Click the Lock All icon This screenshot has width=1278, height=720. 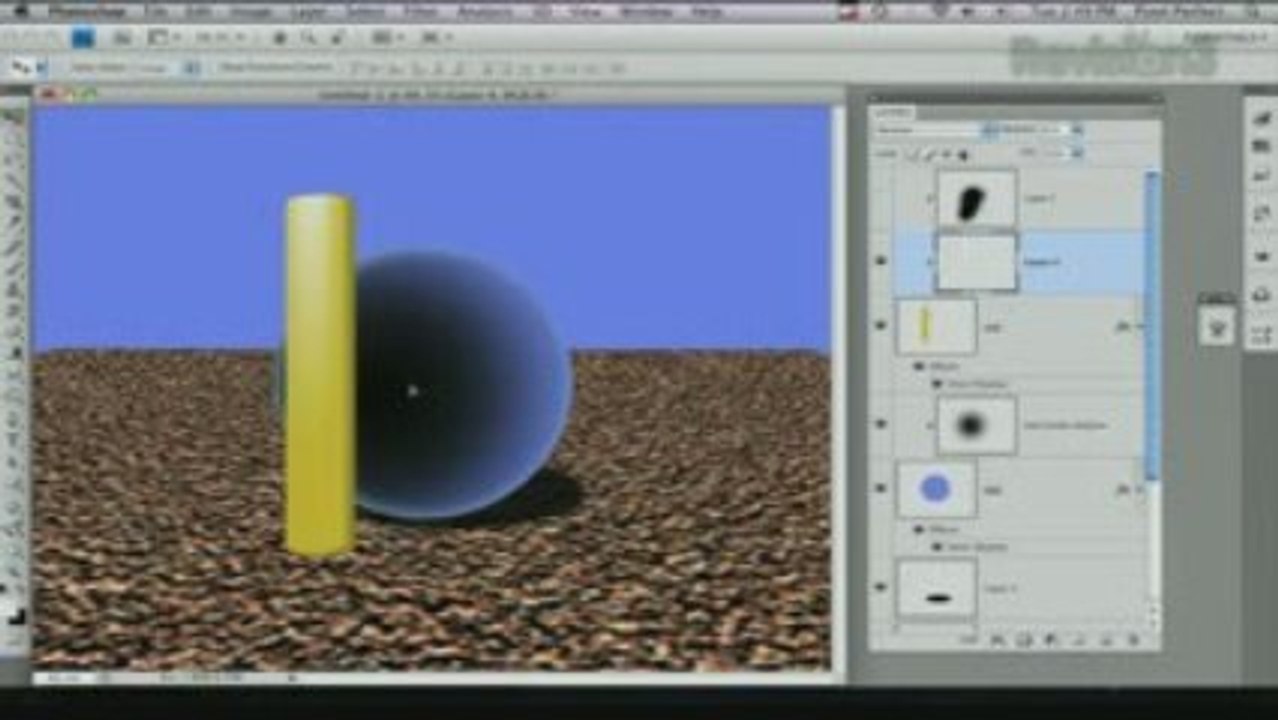coord(964,154)
